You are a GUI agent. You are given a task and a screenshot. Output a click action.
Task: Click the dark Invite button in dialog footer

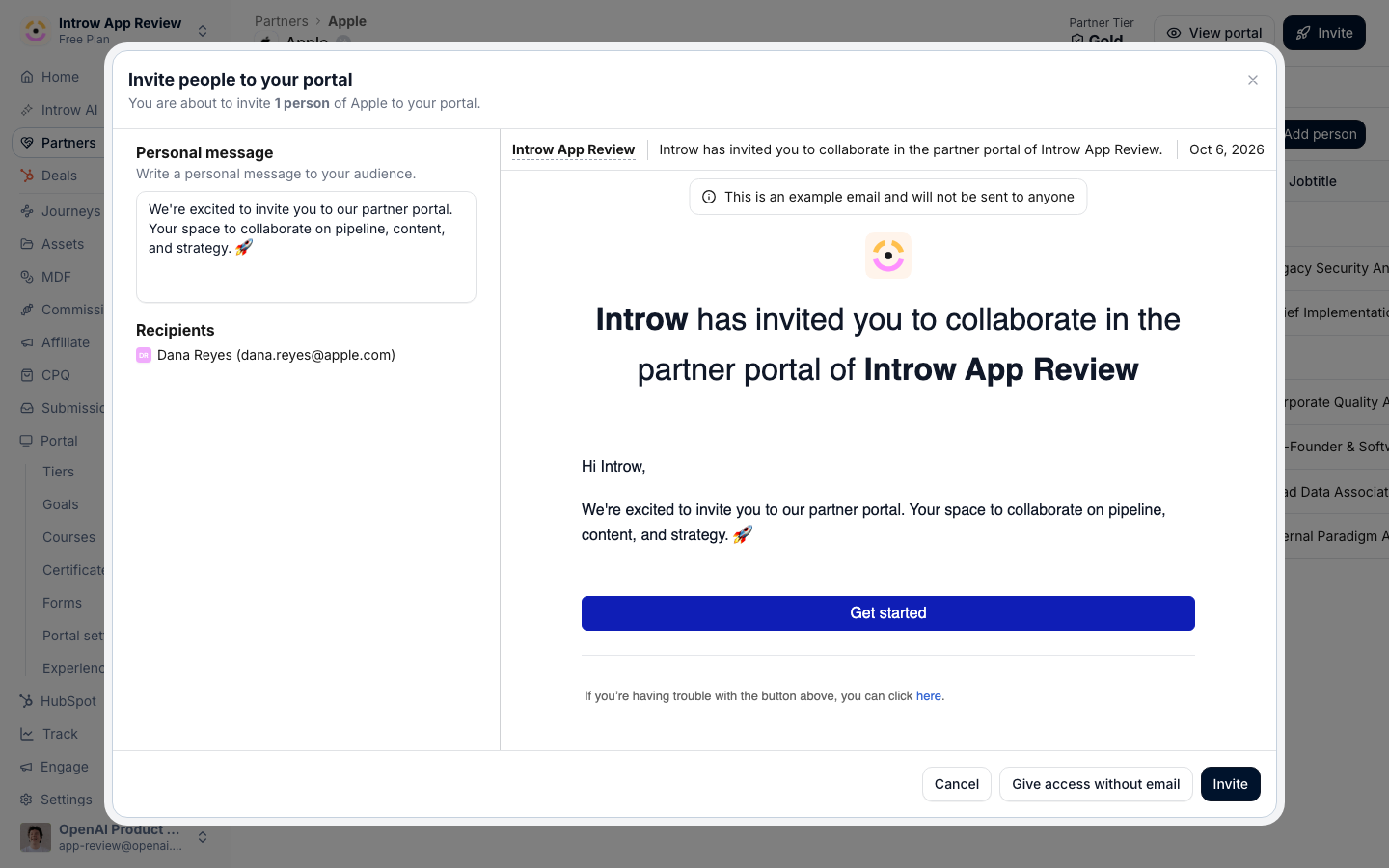point(1230,784)
